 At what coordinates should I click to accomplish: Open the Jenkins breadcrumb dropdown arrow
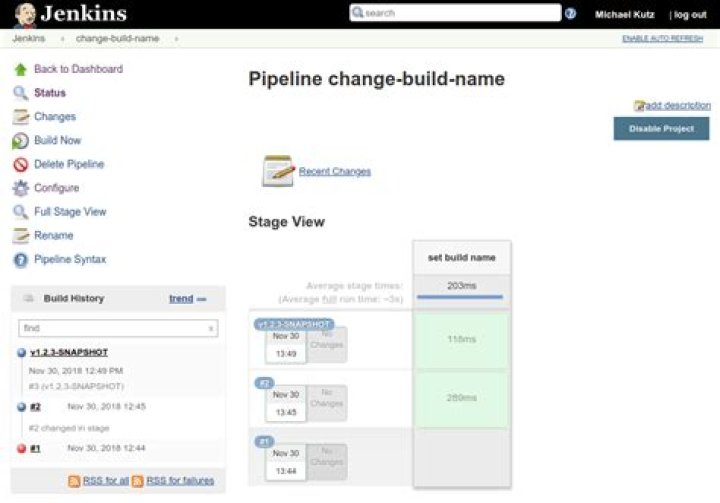click(61, 38)
